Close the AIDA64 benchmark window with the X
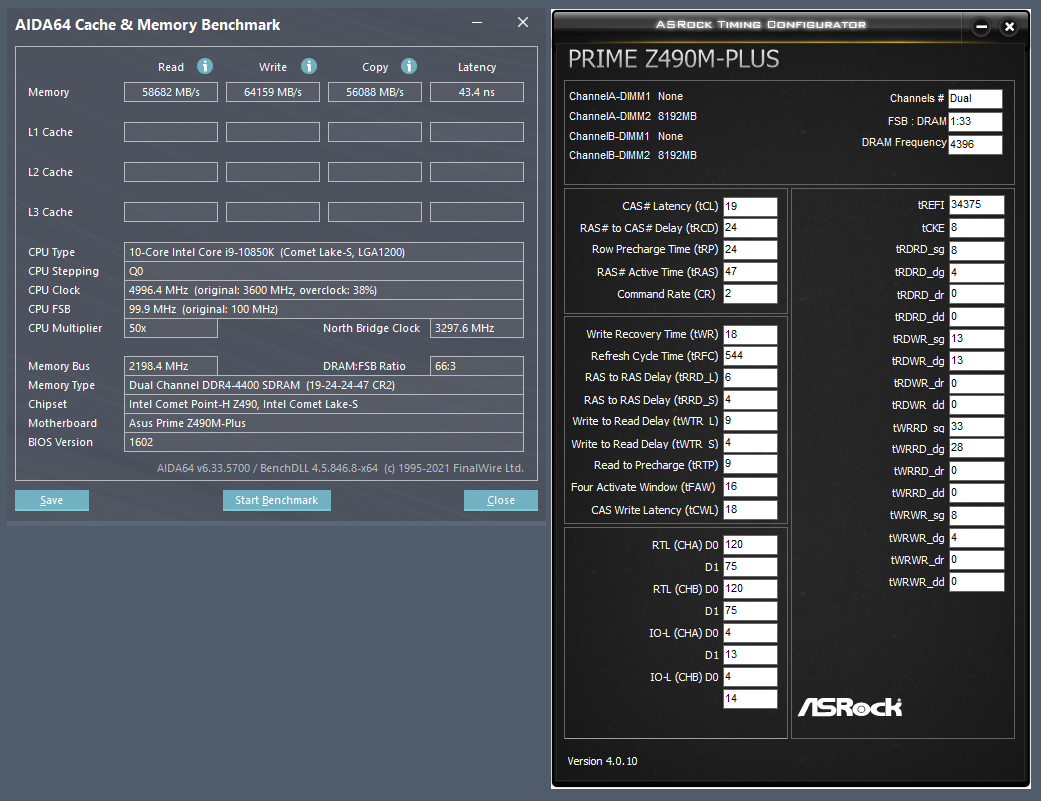Viewport: 1041px width, 801px height. coord(523,23)
